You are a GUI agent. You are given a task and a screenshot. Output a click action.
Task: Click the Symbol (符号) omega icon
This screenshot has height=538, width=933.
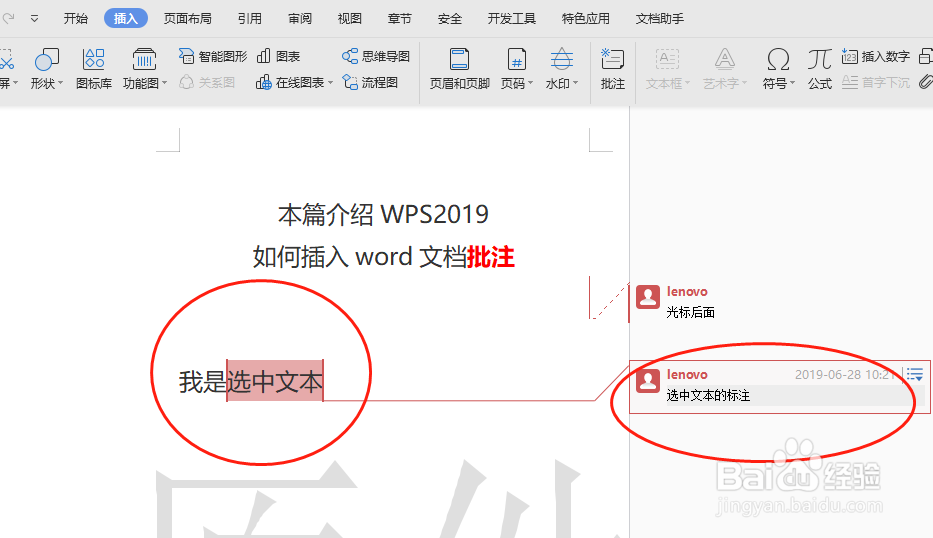point(778,60)
